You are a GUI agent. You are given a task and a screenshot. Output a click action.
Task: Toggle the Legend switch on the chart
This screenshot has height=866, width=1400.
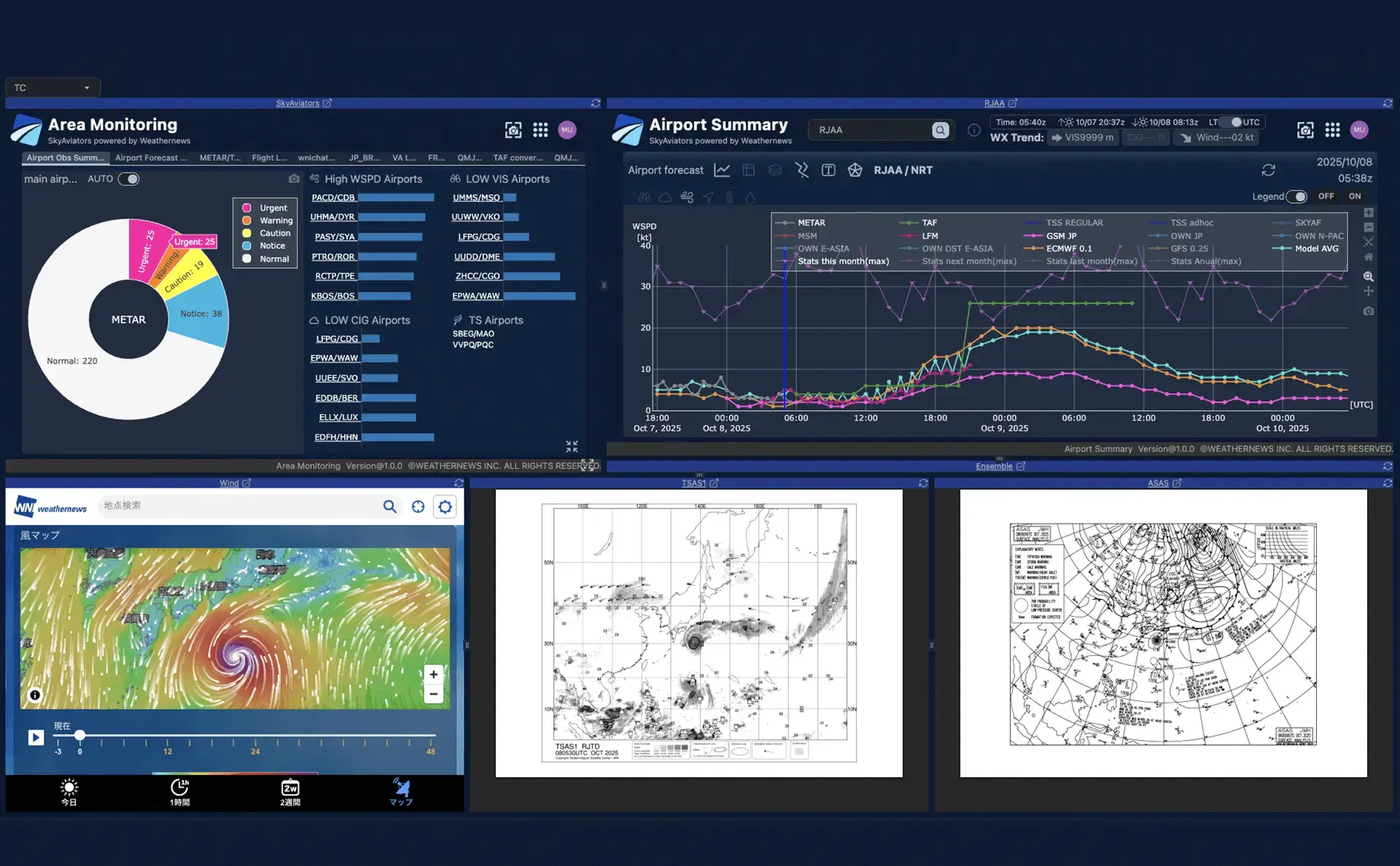1296,196
